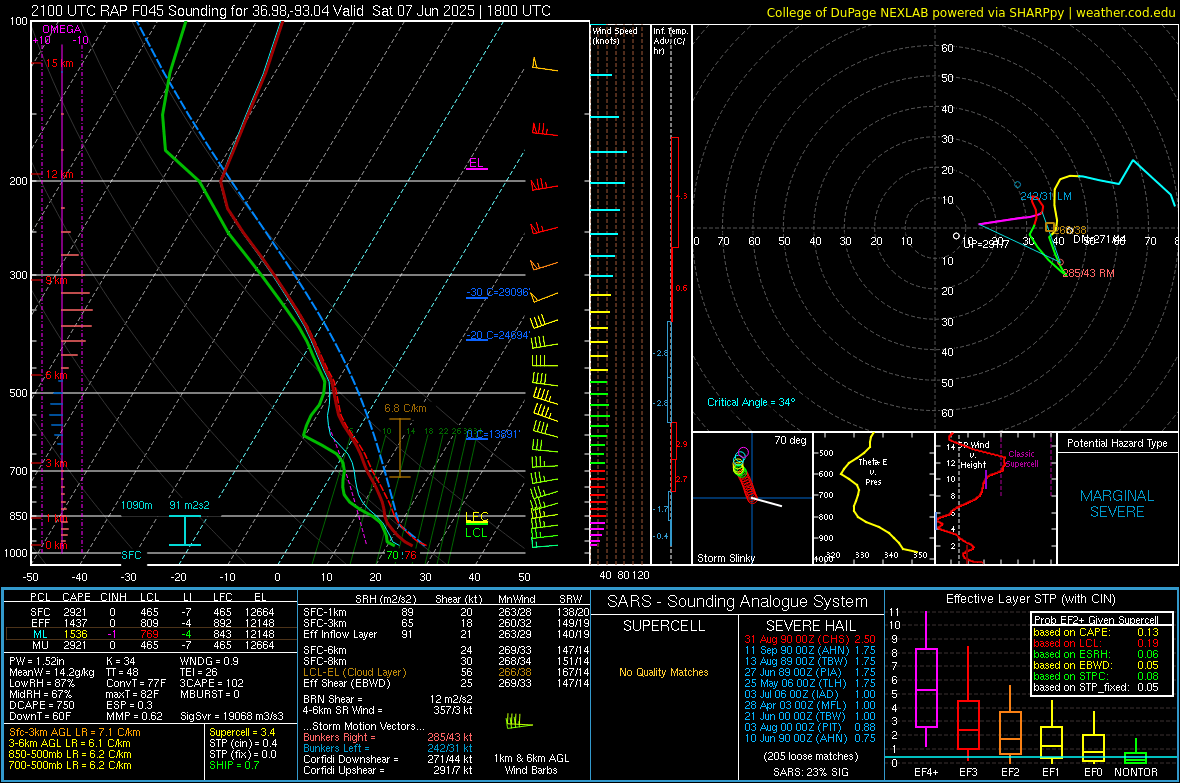Click the 'based on CAPE: 0.13' legend row
The width and height of the screenshot is (1180, 783).
1096,632
